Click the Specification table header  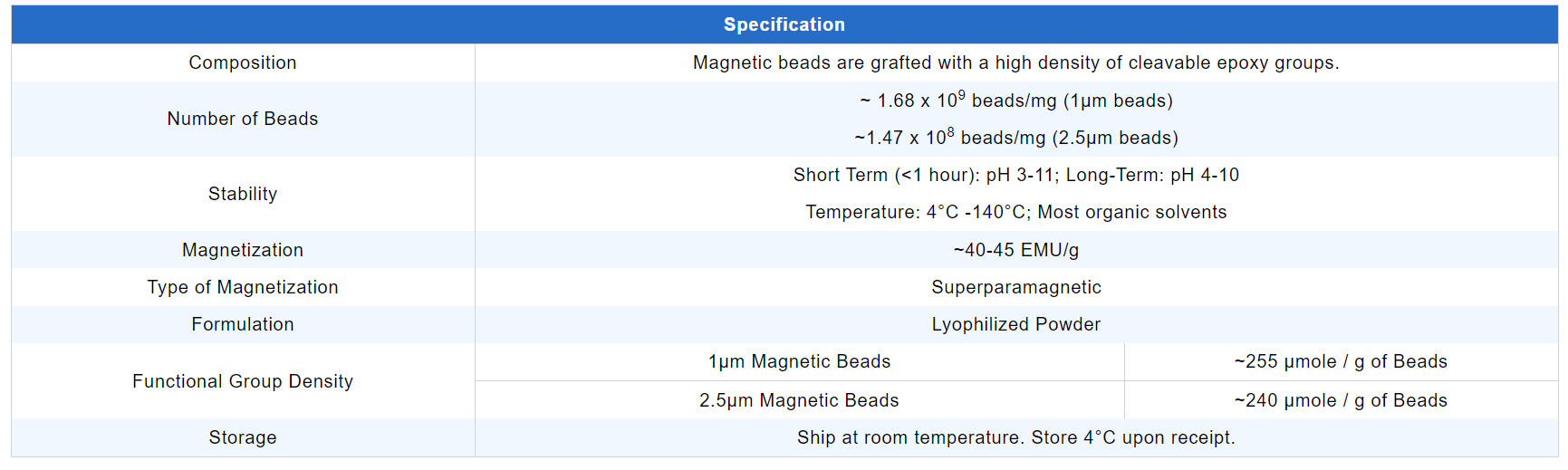(x=784, y=24)
